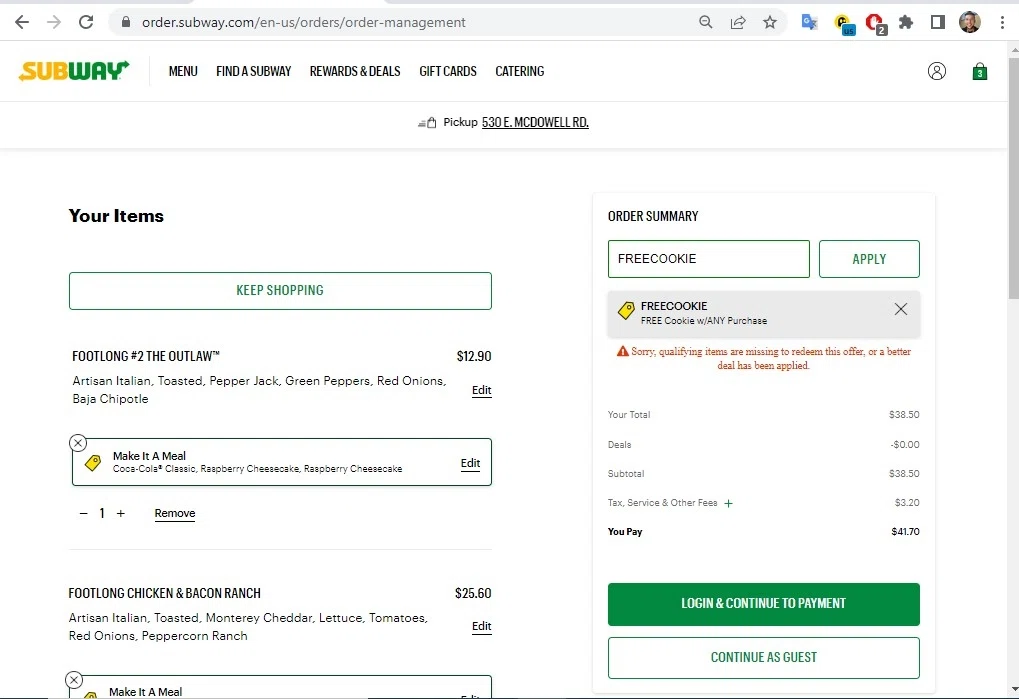
Task: Click the yellow tag on FREECOOKIE offer
Action: [x=626, y=311]
